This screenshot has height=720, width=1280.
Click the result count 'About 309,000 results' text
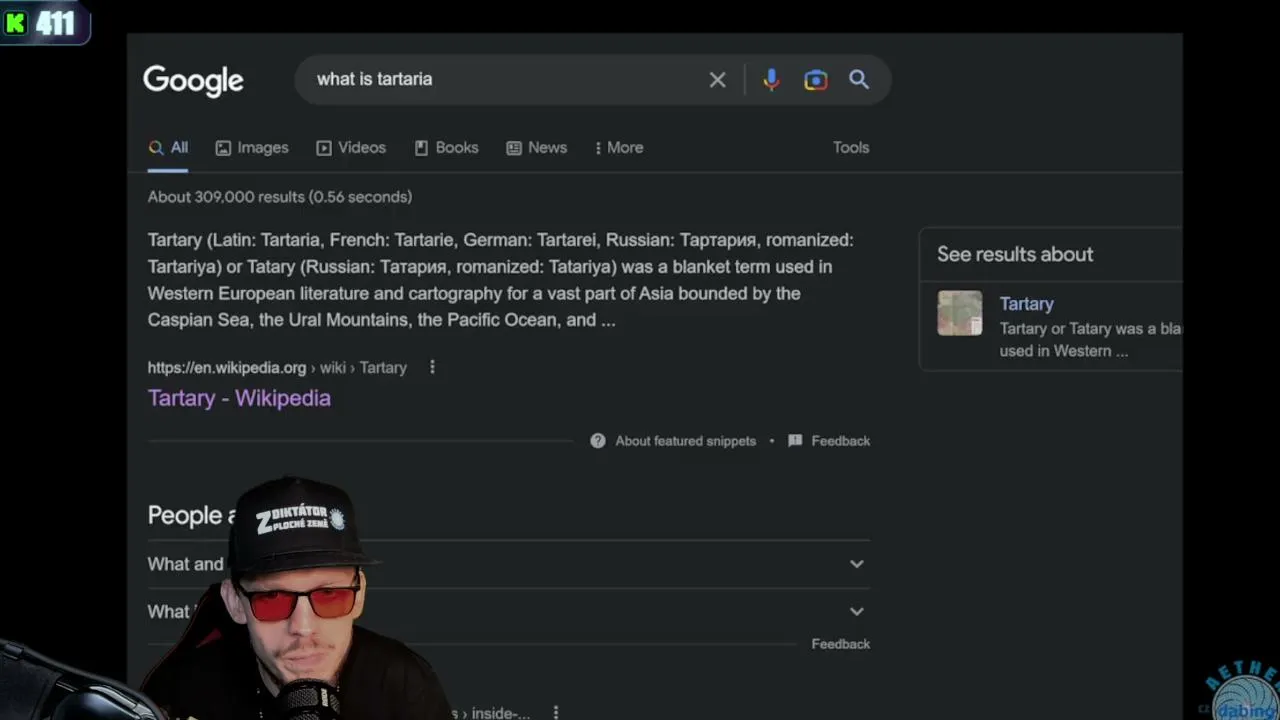pos(280,197)
